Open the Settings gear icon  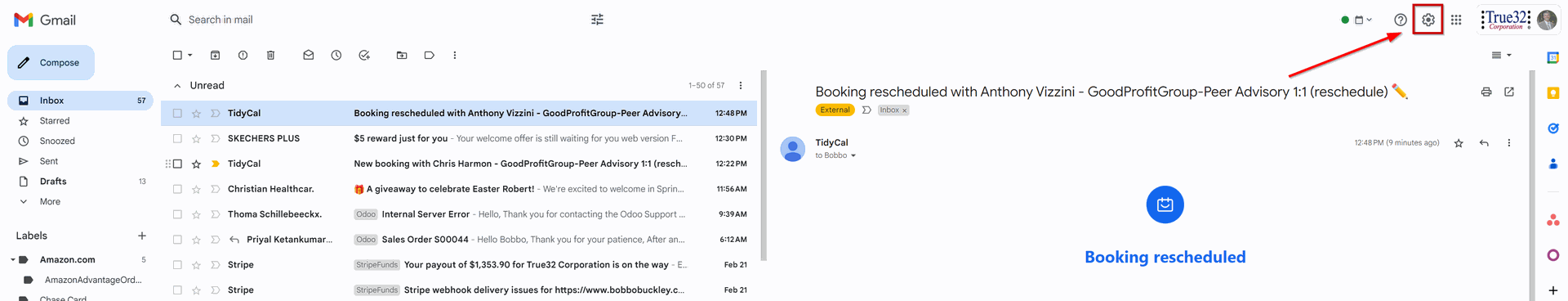1428,20
